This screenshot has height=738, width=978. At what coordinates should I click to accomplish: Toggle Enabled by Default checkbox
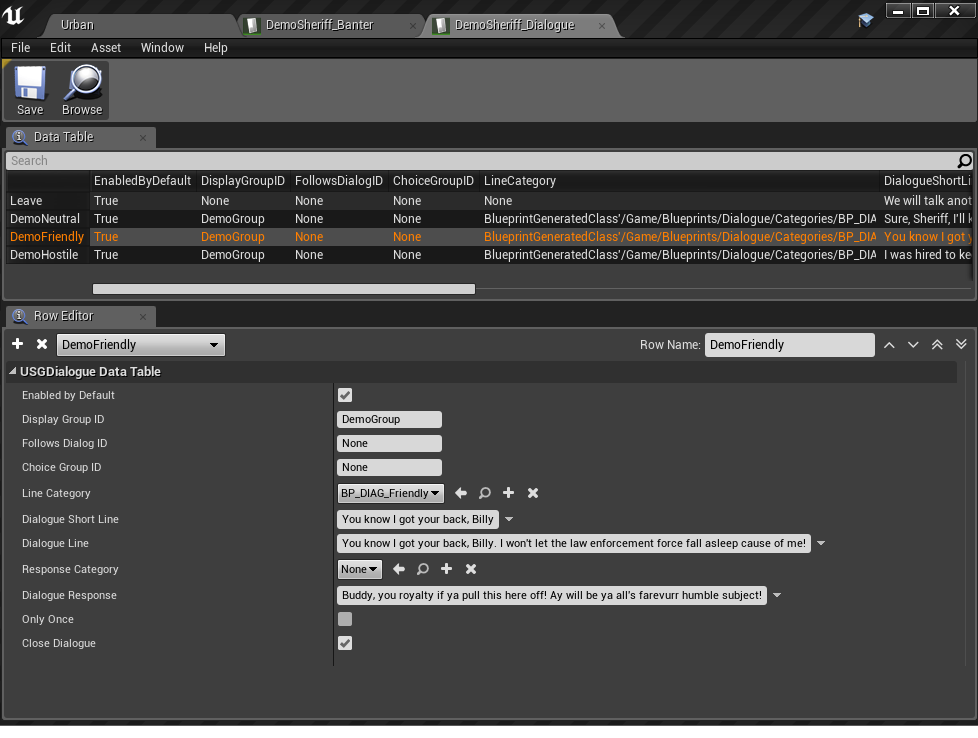click(x=345, y=395)
